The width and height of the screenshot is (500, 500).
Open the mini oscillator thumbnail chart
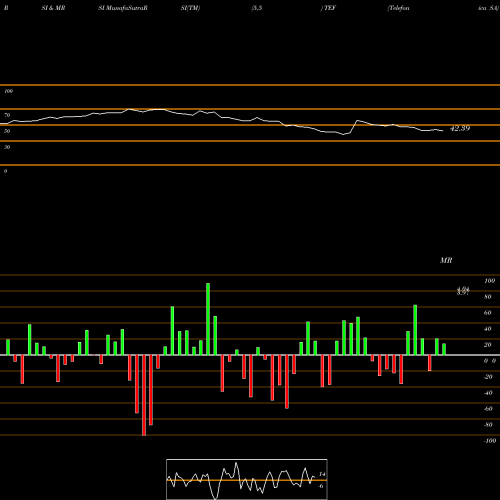pos(247,479)
